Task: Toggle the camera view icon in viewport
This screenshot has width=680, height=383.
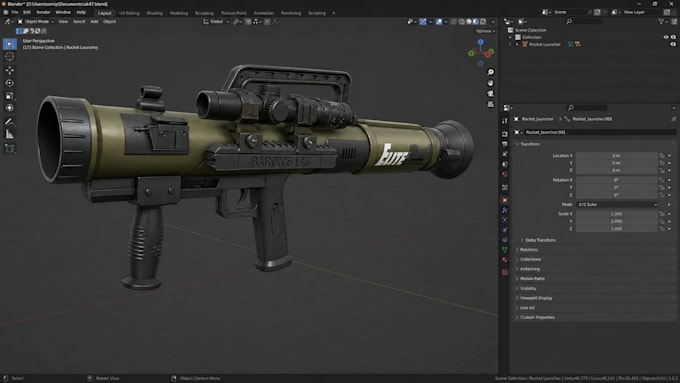Action: pyautogui.click(x=490, y=94)
